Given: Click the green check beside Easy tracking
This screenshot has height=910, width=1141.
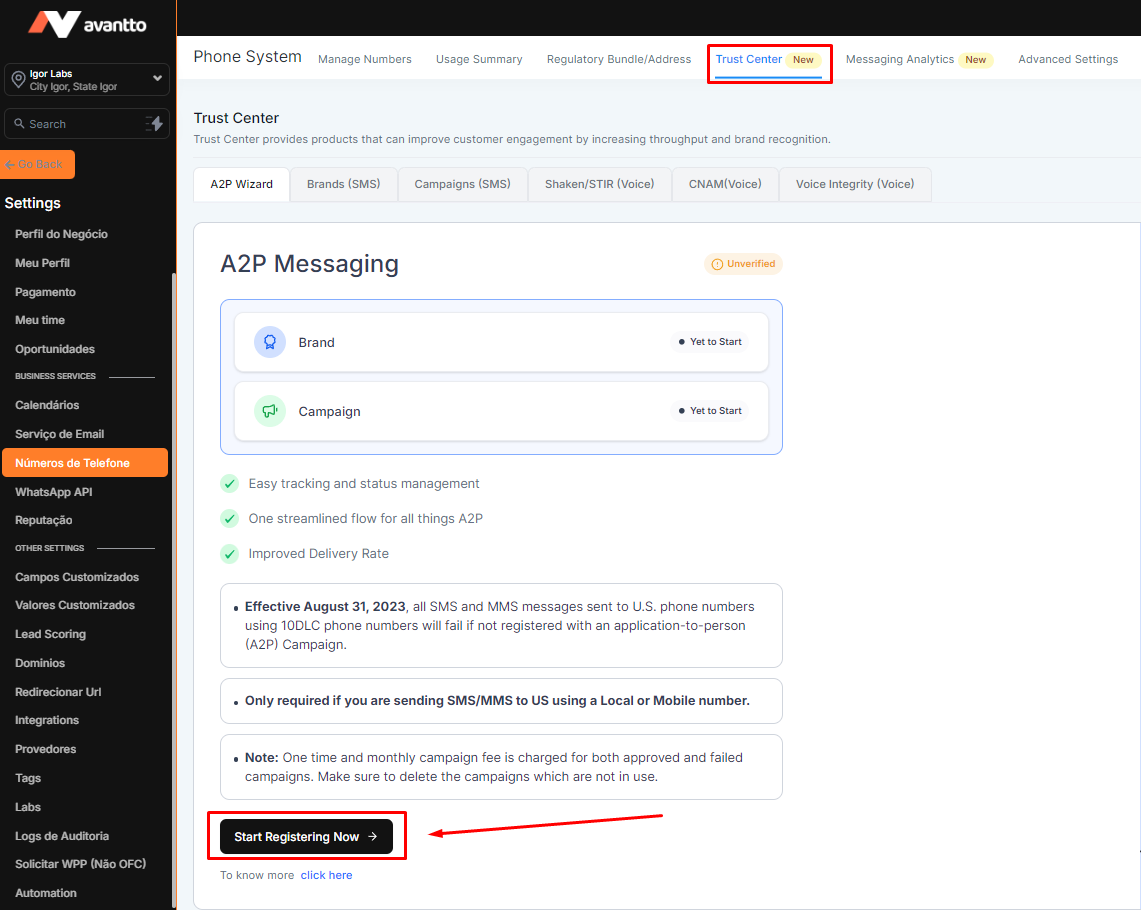Looking at the screenshot, I should coord(230,484).
